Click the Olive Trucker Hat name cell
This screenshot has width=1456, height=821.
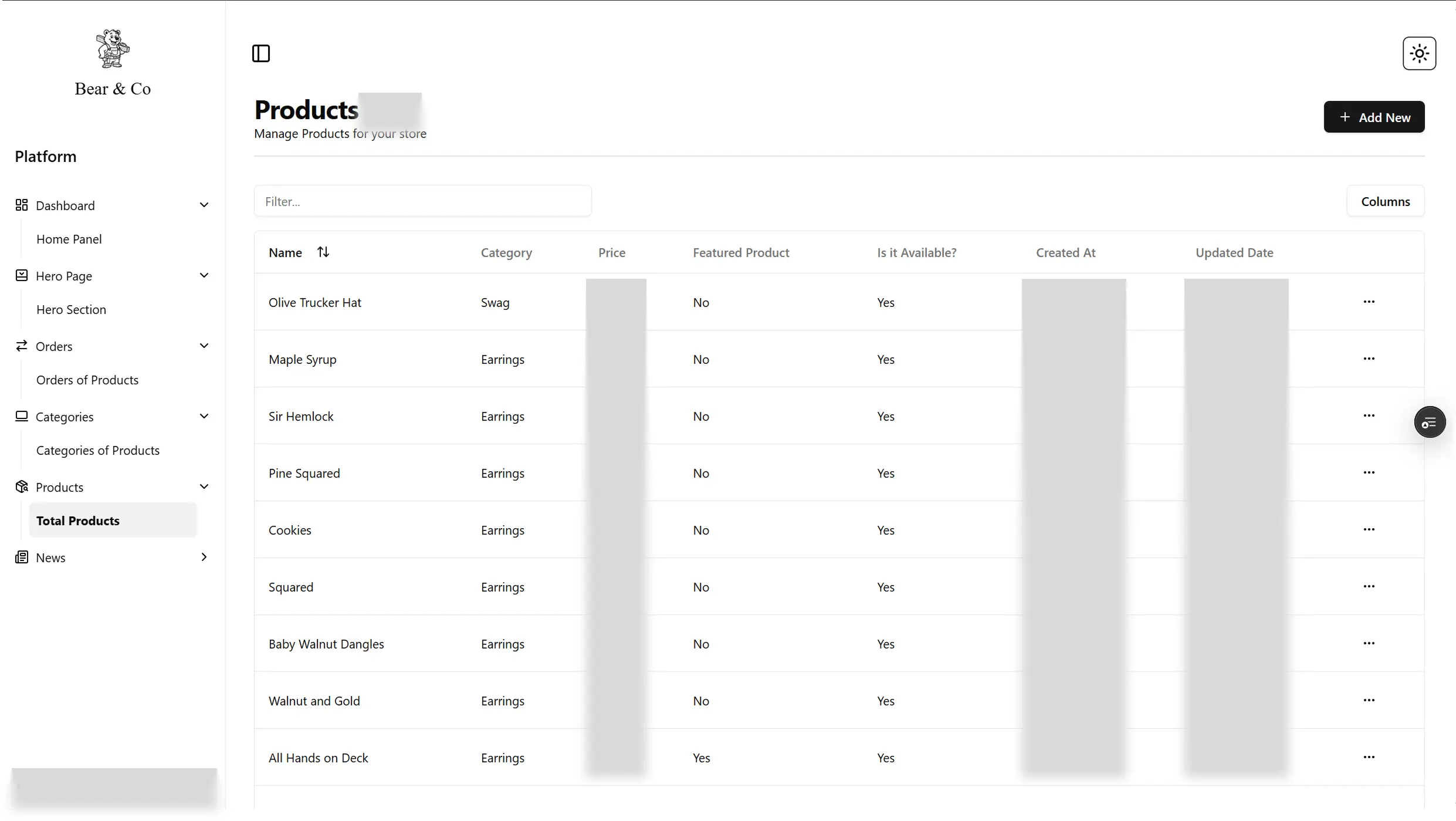pyautogui.click(x=315, y=302)
